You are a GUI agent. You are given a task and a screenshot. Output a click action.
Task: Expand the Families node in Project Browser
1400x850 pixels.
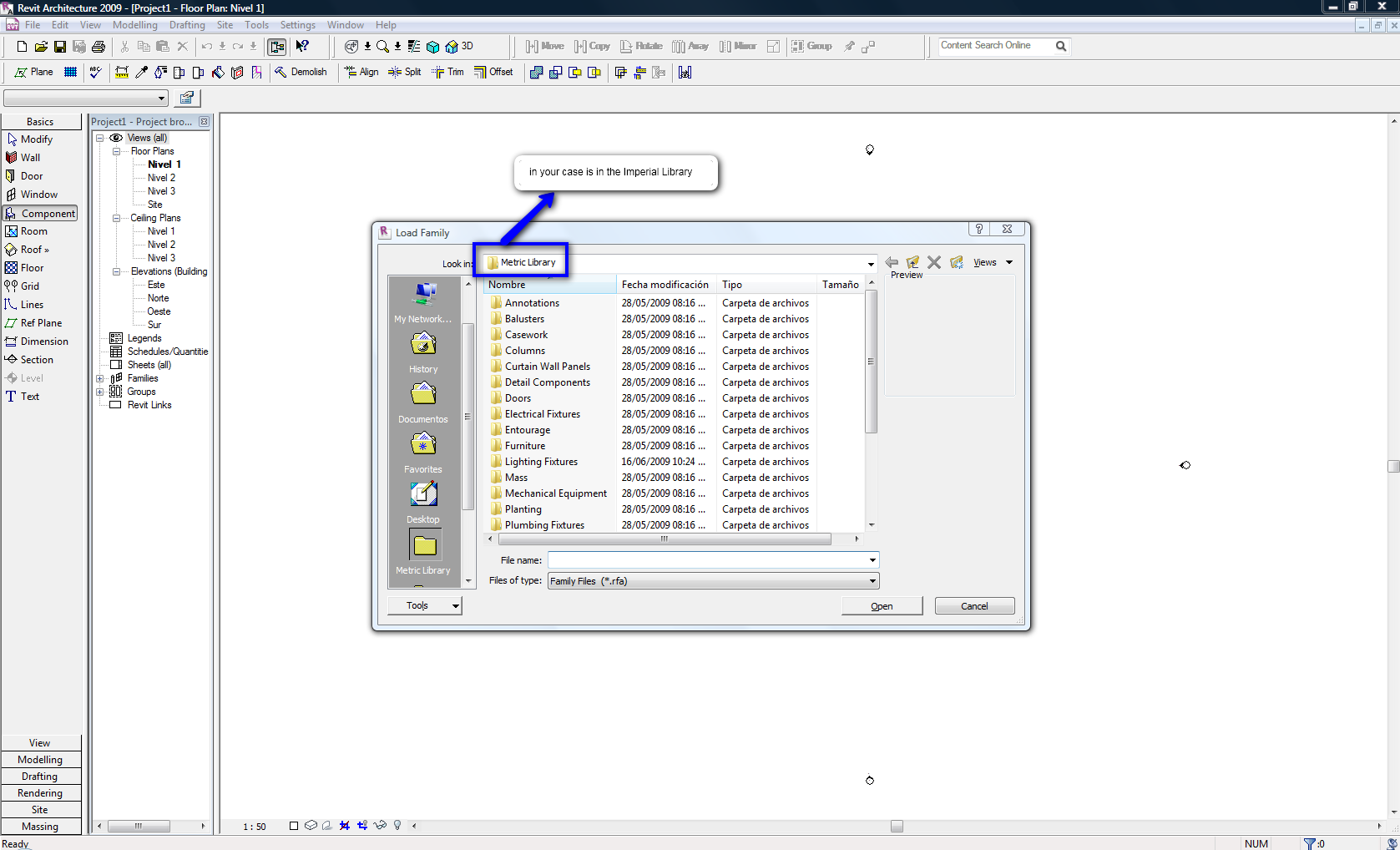100,378
